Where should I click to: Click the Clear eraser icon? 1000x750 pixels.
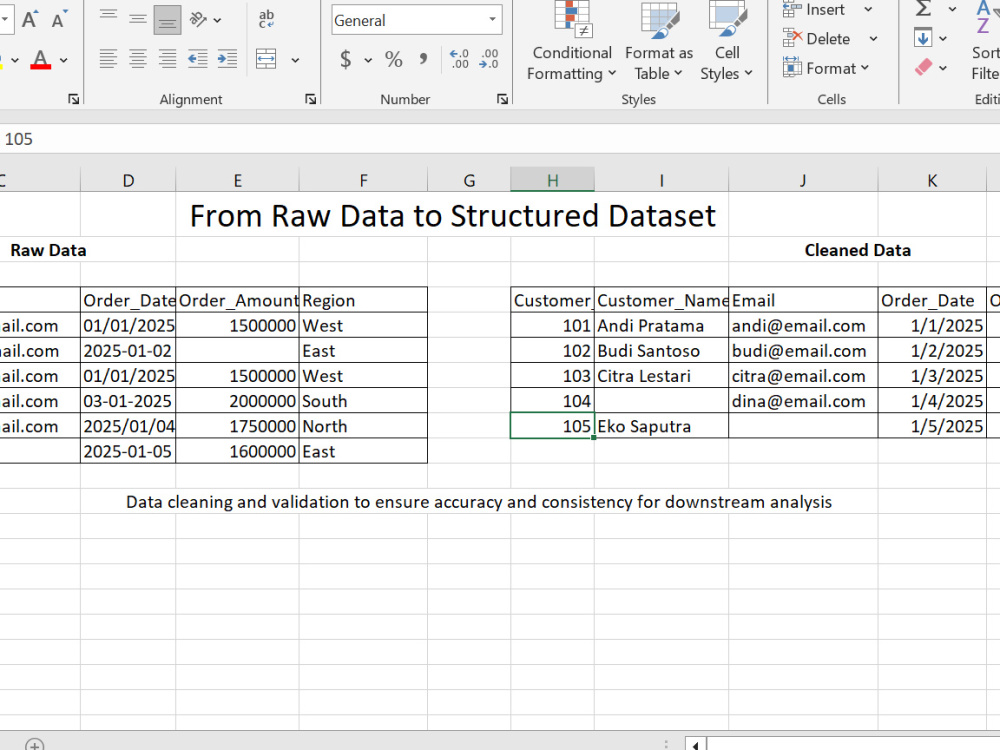(923, 67)
